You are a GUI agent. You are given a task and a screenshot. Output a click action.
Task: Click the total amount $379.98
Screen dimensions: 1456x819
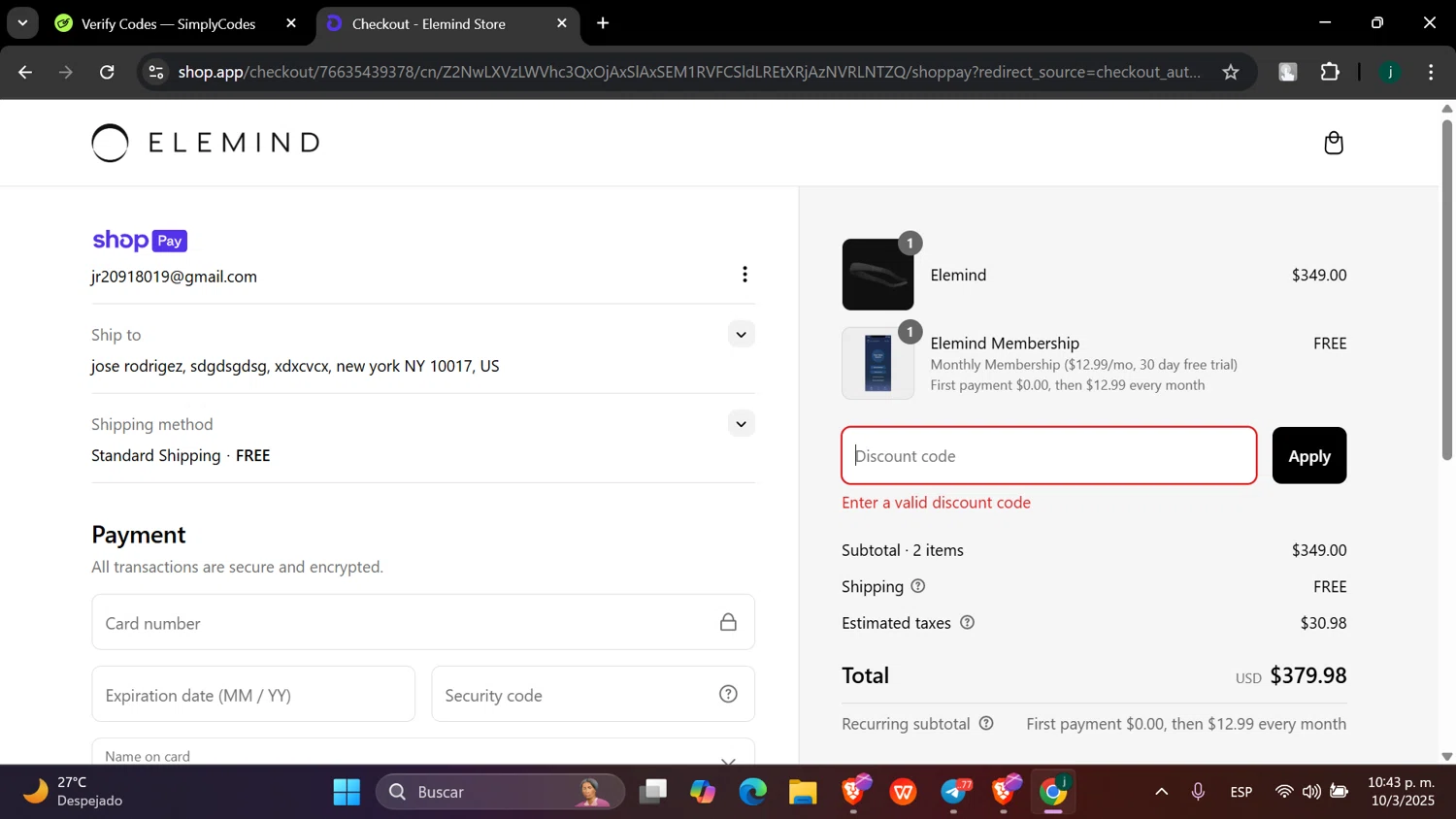[x=1307, y=675]
